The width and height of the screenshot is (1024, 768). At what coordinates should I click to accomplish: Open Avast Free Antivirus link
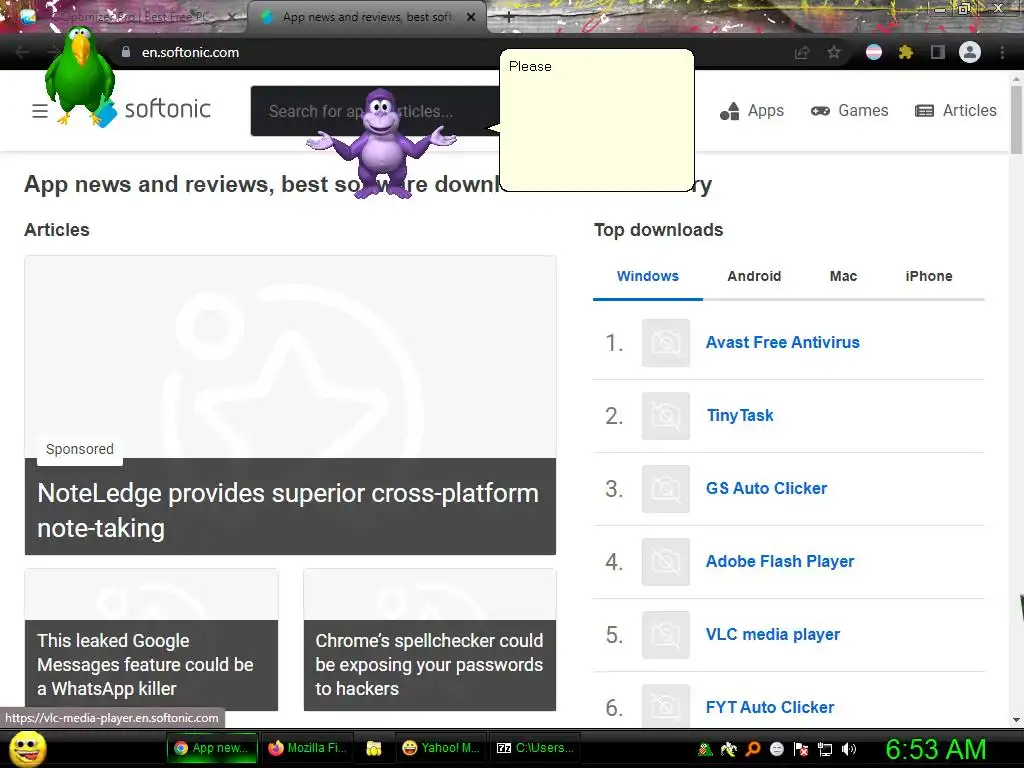tap(782, 342)
